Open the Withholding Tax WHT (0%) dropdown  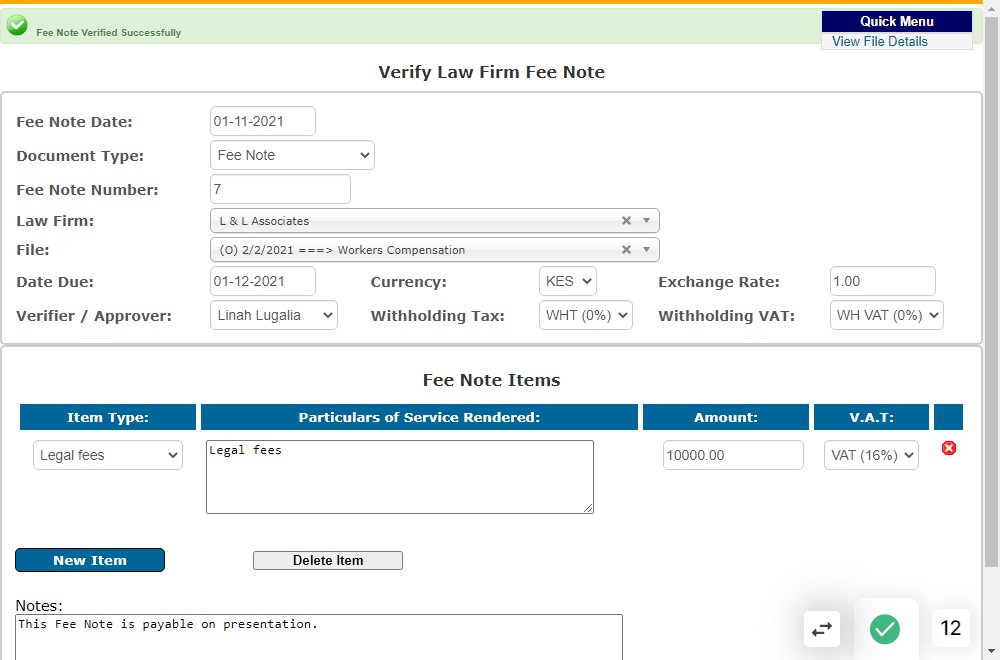585,315
